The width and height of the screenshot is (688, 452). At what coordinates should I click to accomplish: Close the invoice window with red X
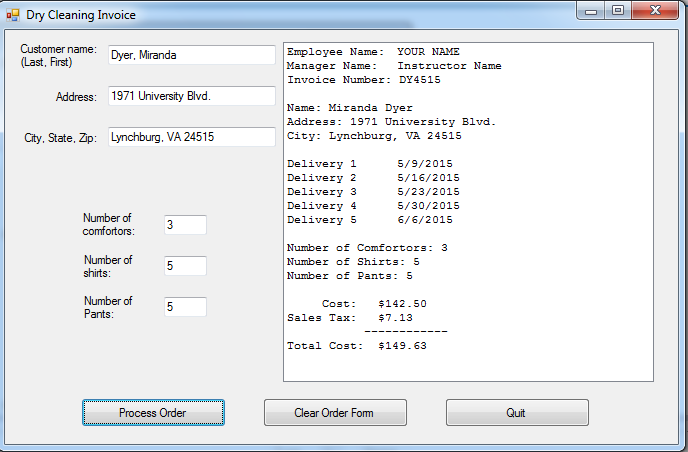tap(656, 11)
